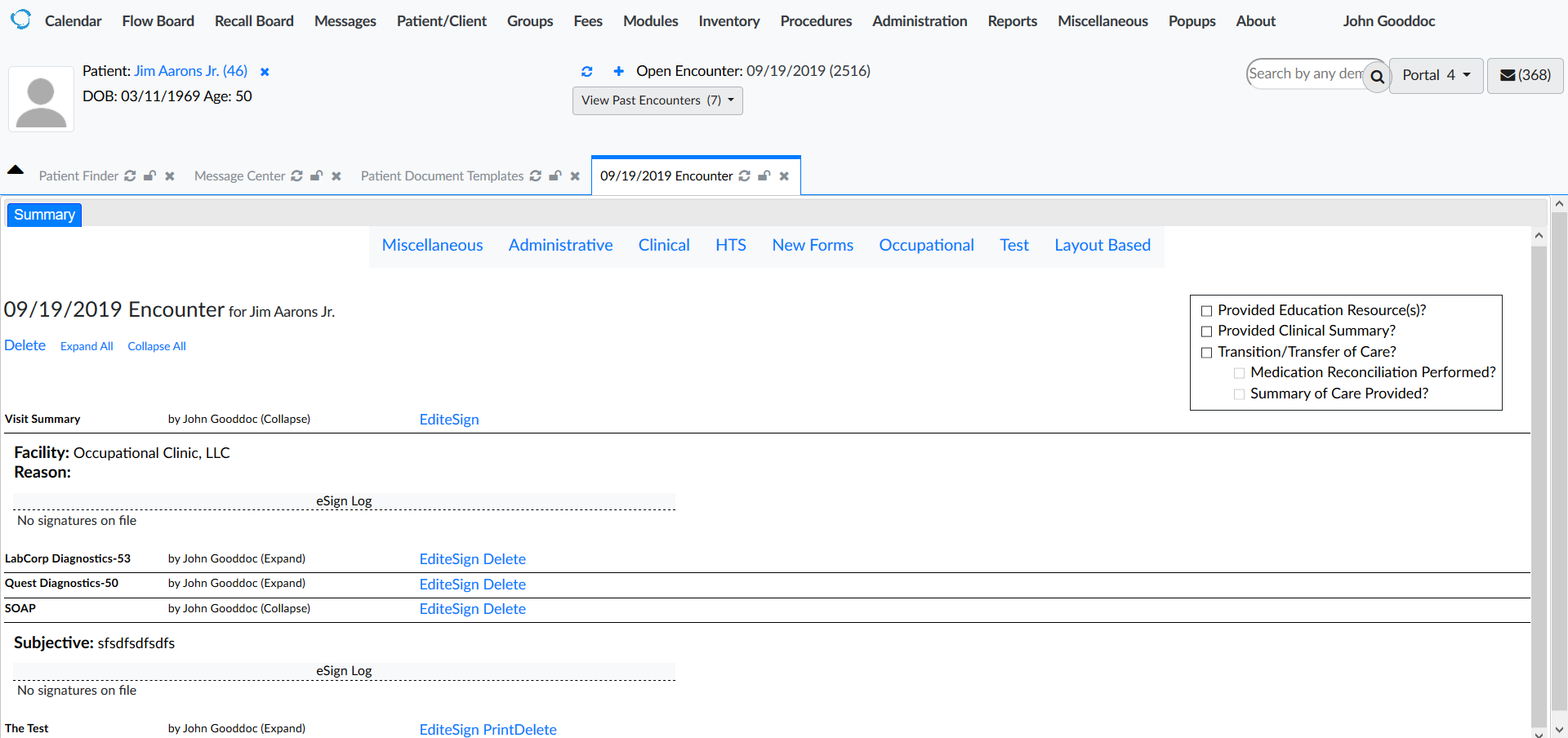This screenshot has height=738, width=1568.
Task: Click the search magnifier icon
Action: tap(1377, 77)
